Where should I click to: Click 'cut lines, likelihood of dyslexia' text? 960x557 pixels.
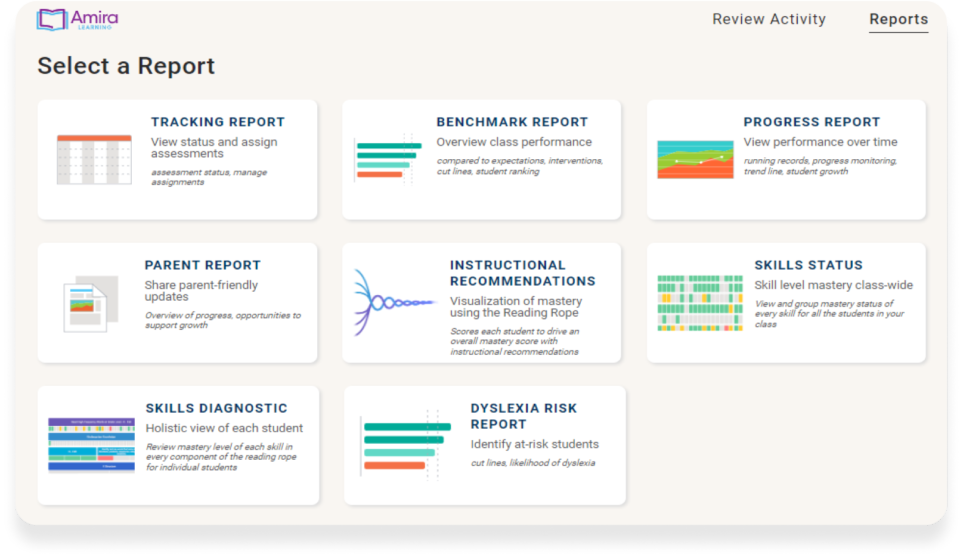(x=533, y=463)
